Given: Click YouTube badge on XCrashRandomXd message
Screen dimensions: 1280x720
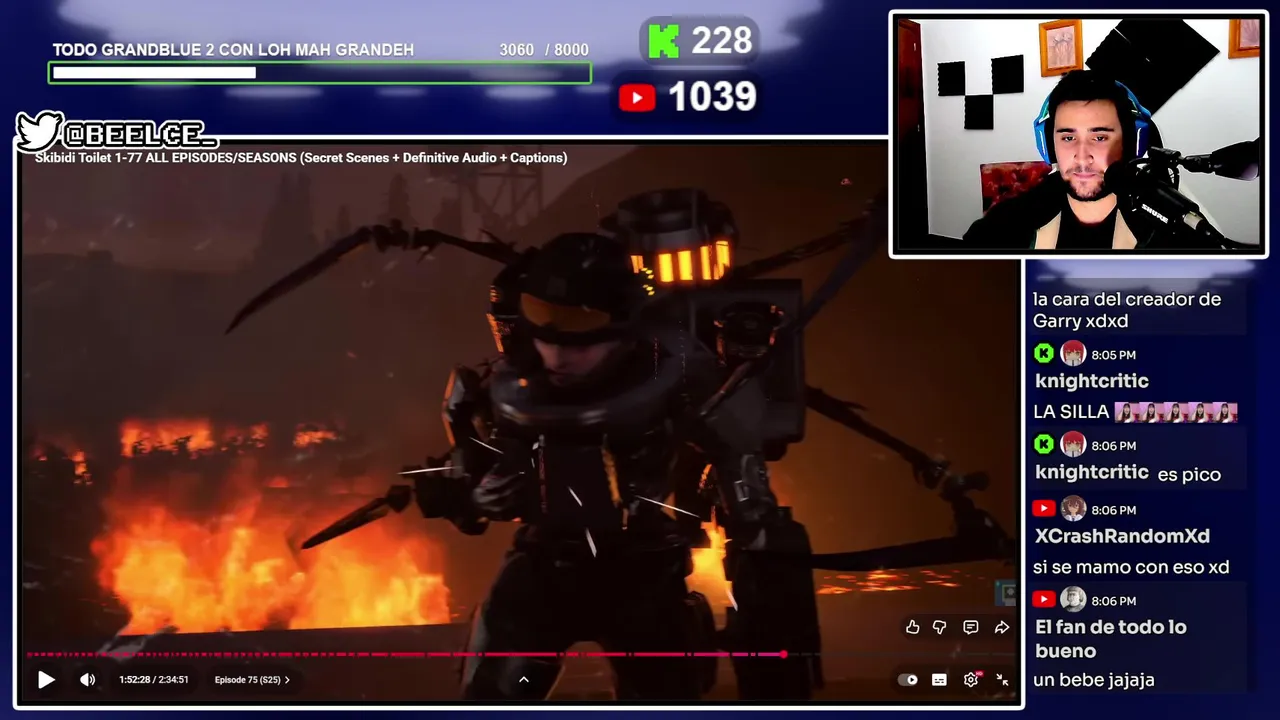Looking at the screenshot, I should (1044, 509).
